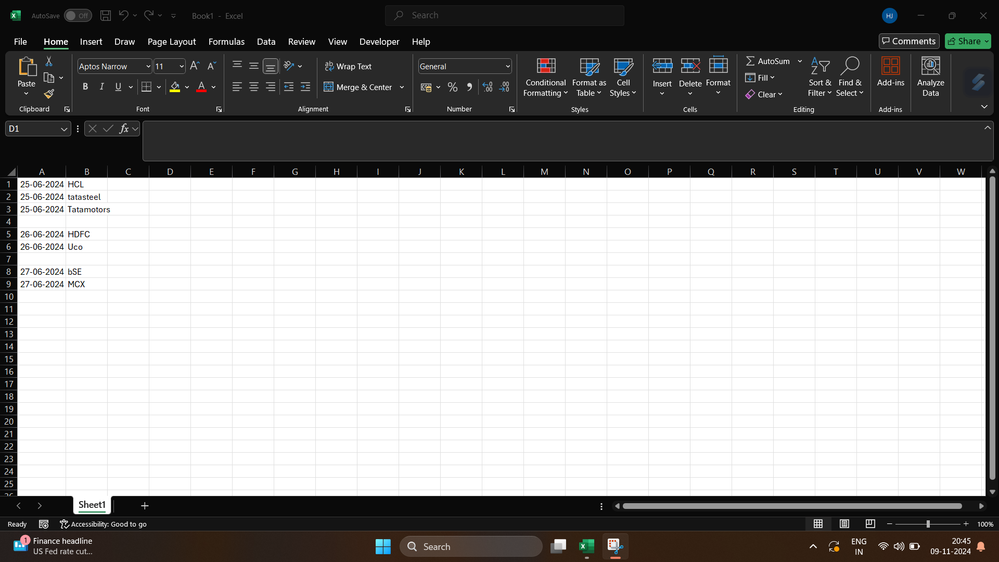Click the Save disk icon in title bar

pyautogui.click(x=106, y=15)
